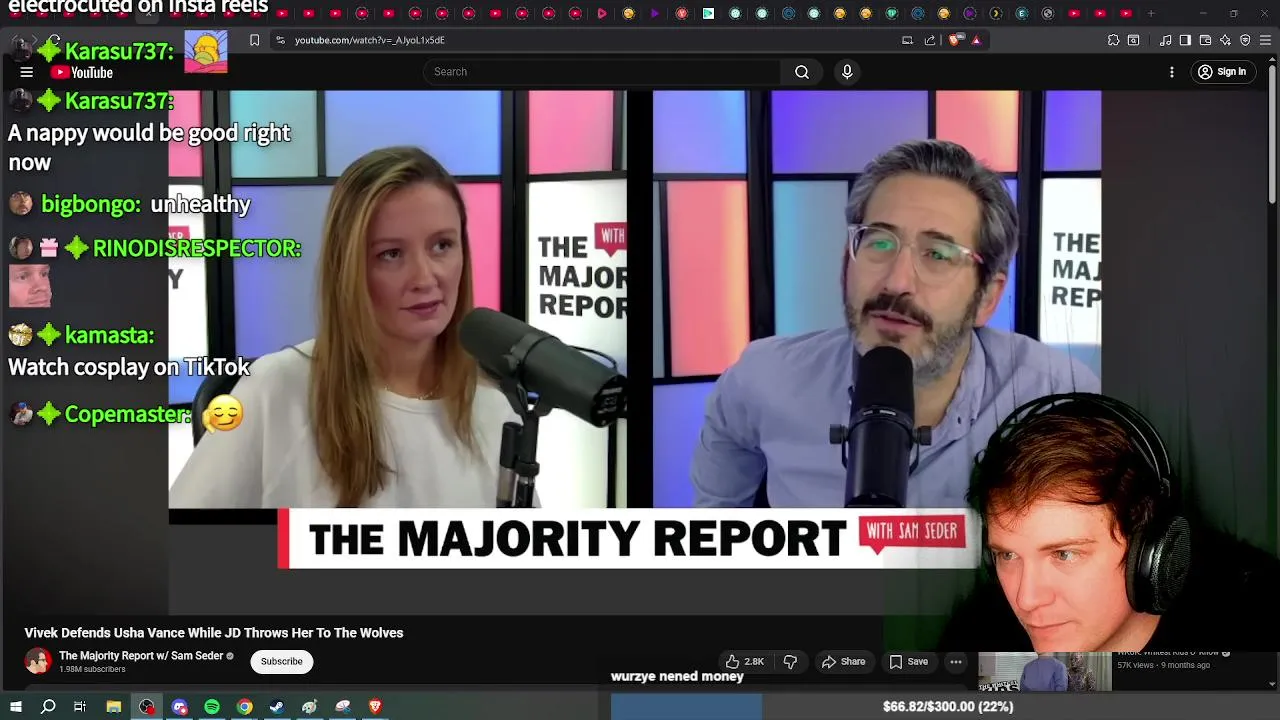Open Windows taskbar search

tap(48, 707)
